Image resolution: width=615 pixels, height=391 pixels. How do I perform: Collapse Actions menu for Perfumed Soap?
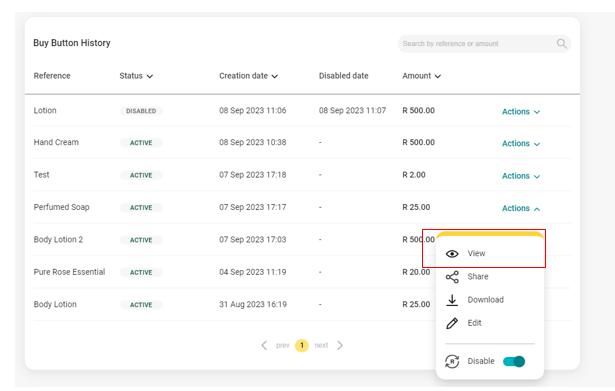click(x=521, y=208)
